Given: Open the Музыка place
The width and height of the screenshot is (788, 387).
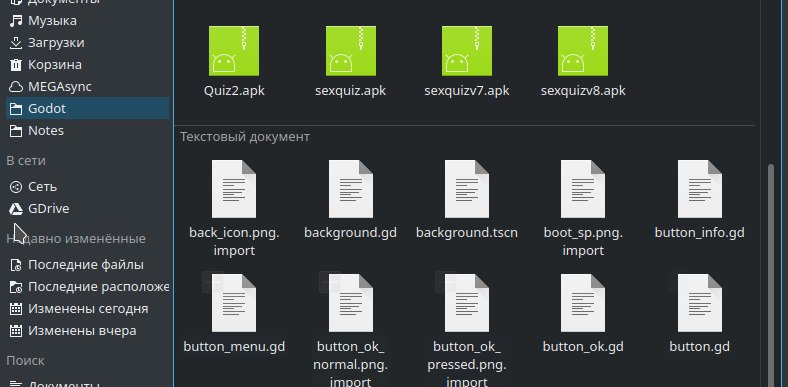Looking at the screenshot, I should point(87,21).
